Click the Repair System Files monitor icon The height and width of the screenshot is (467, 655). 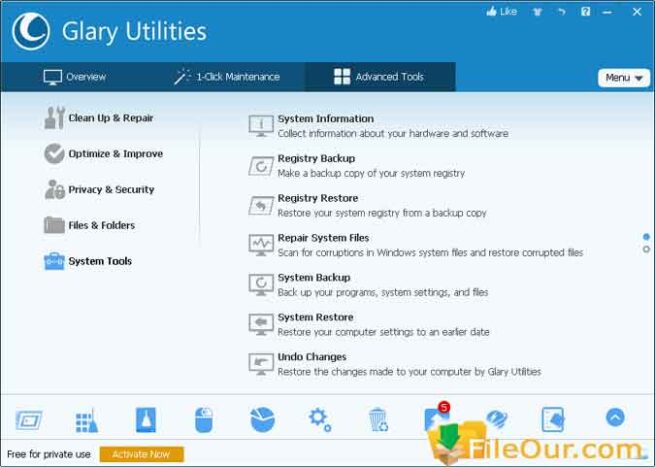(x=261, y=245)
